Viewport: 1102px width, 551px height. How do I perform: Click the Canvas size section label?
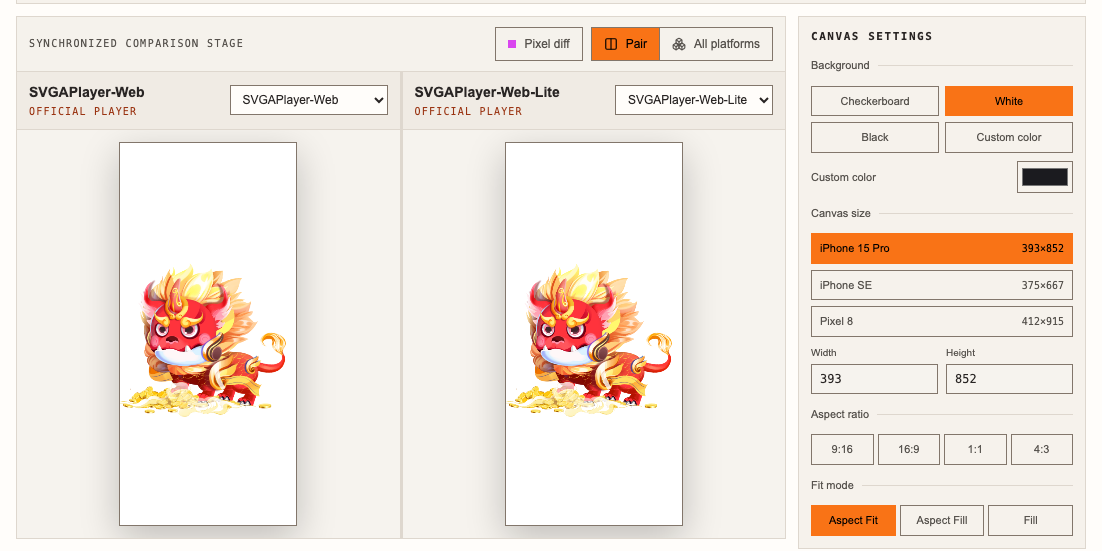click(x=841, y=213)
